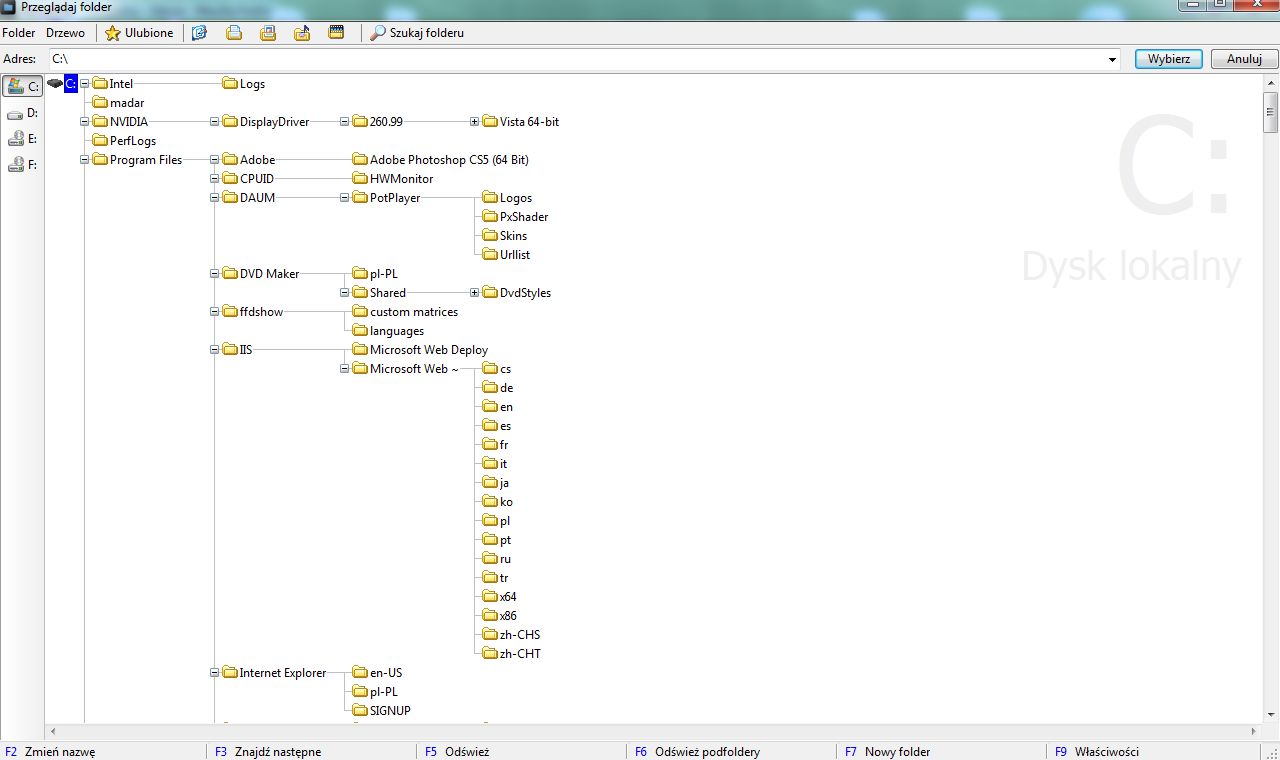Jump to the Desktop folder toolbar icon

click(x=199, y=33)
